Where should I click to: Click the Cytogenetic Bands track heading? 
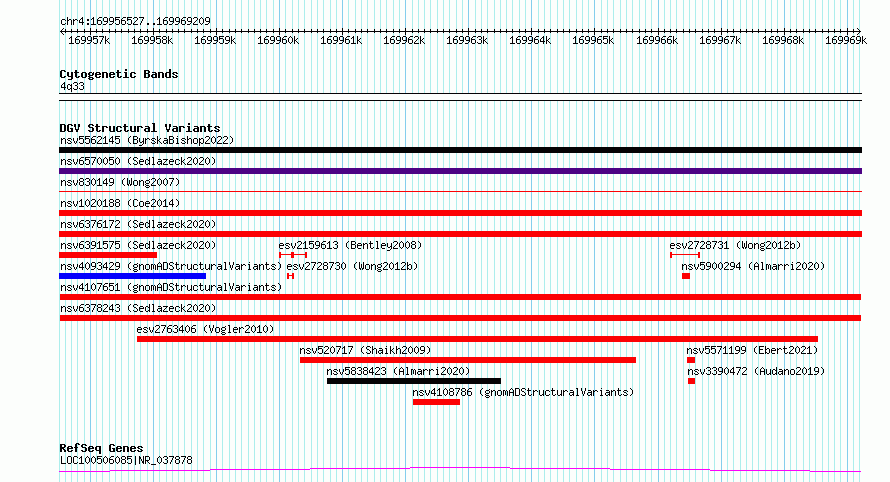coord(119,74)
